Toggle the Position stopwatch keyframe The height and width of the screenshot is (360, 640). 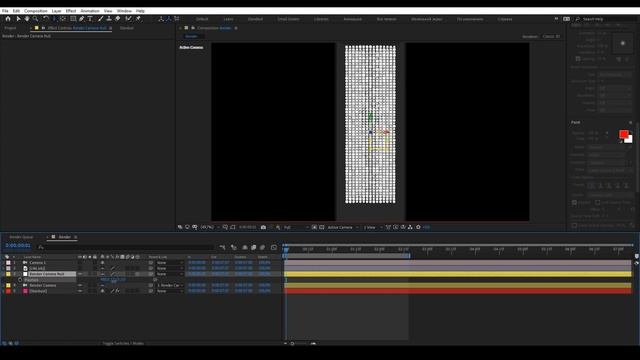(20, 280)
